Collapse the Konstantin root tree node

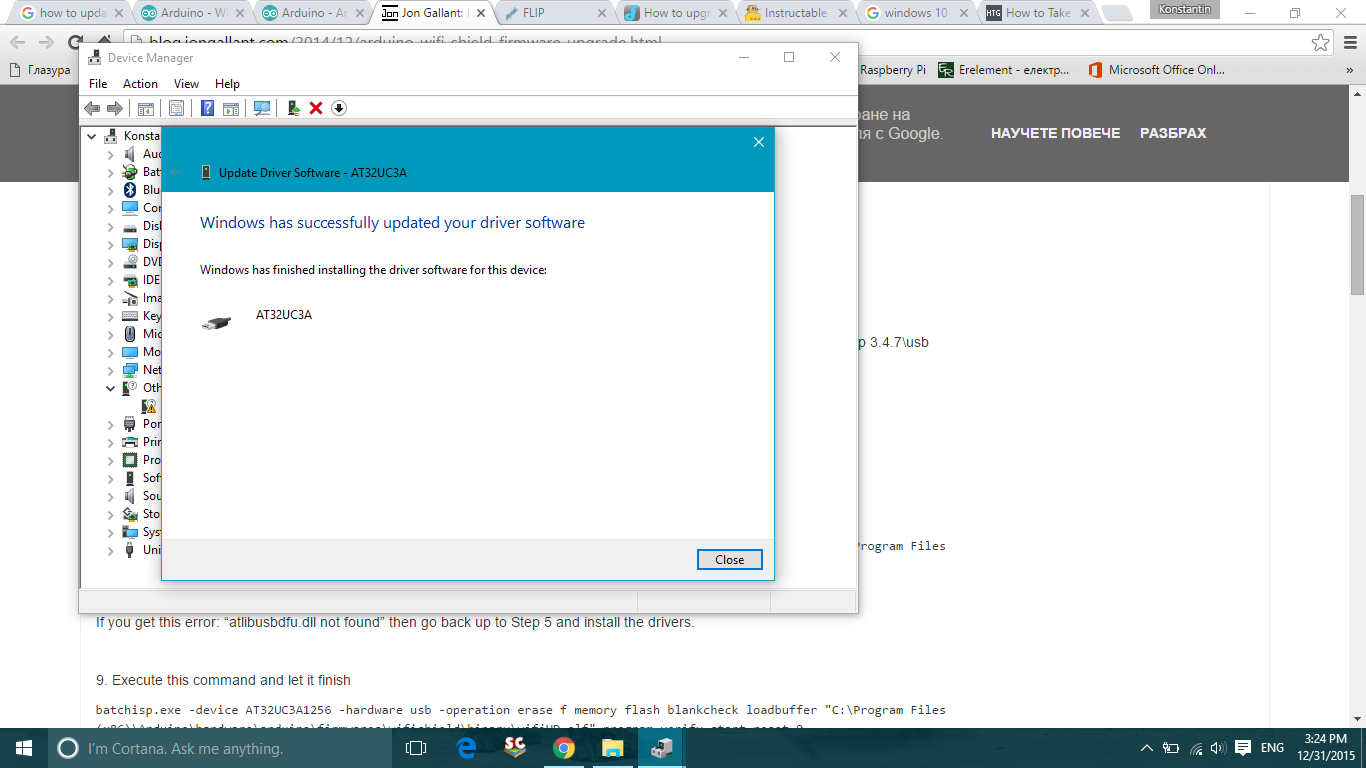(91, 135)
